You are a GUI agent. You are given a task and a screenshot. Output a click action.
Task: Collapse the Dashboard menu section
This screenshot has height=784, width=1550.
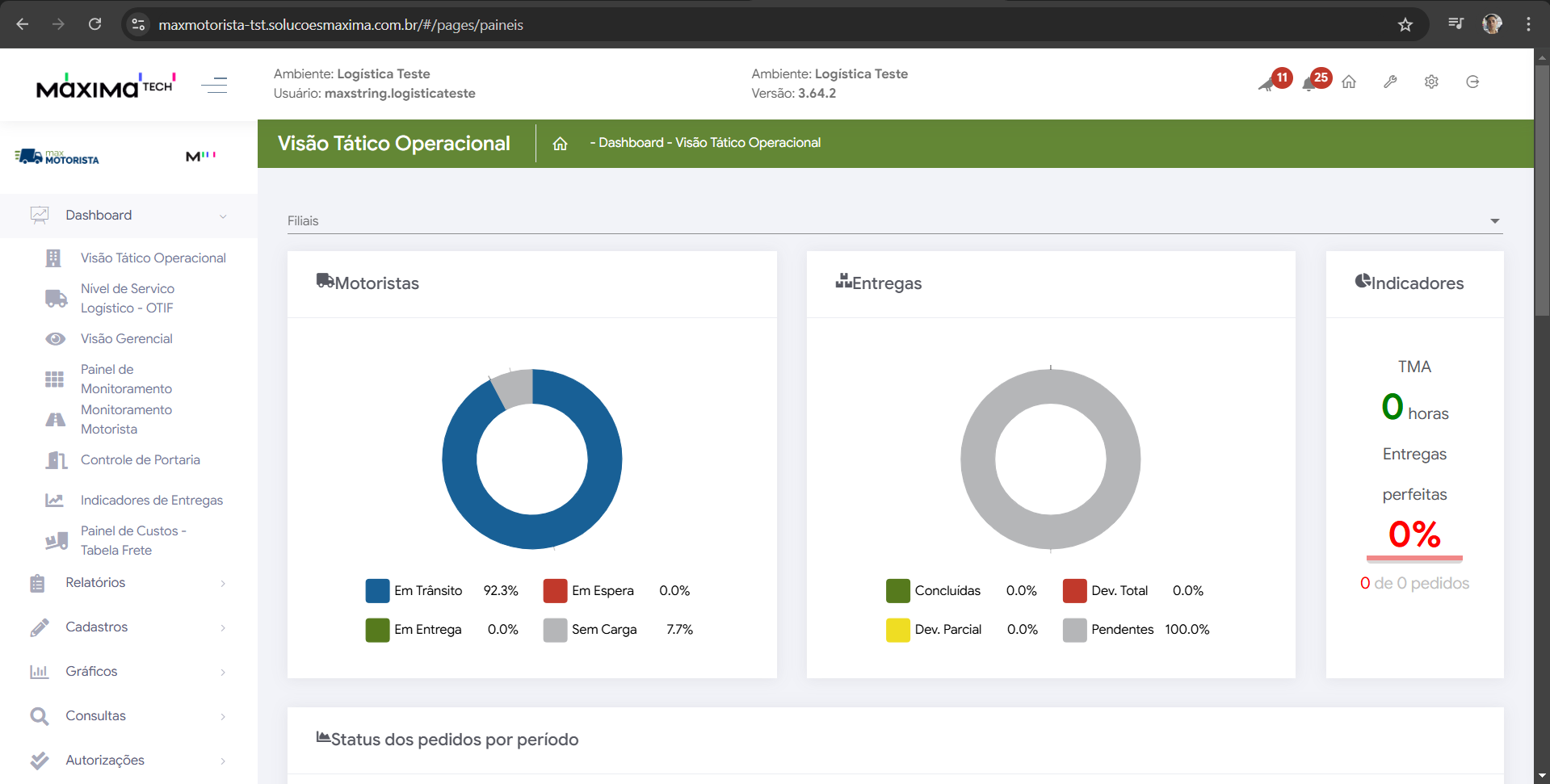coord(129,216)
